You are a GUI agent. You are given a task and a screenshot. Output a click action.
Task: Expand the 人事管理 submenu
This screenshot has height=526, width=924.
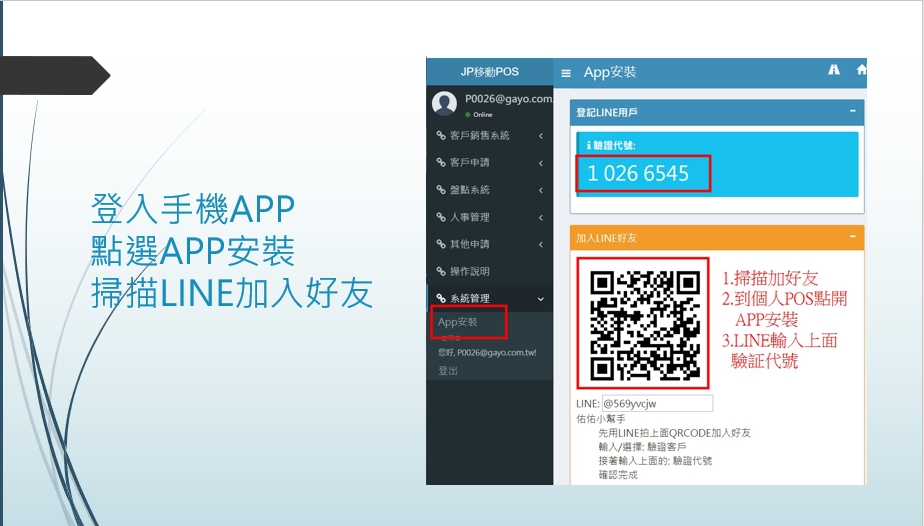pos(541,217)
